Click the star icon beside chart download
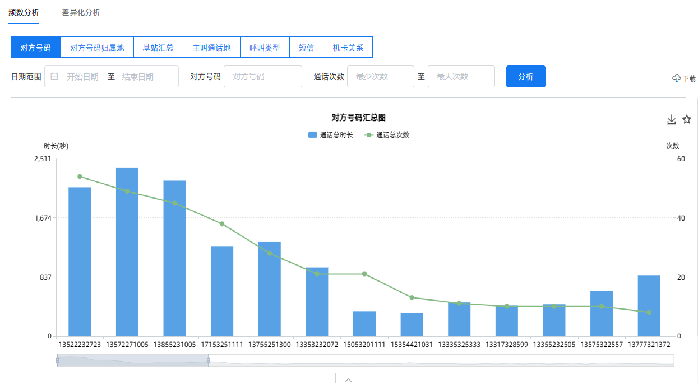Viewport: 698px width, 383px height. coord(687,119)
